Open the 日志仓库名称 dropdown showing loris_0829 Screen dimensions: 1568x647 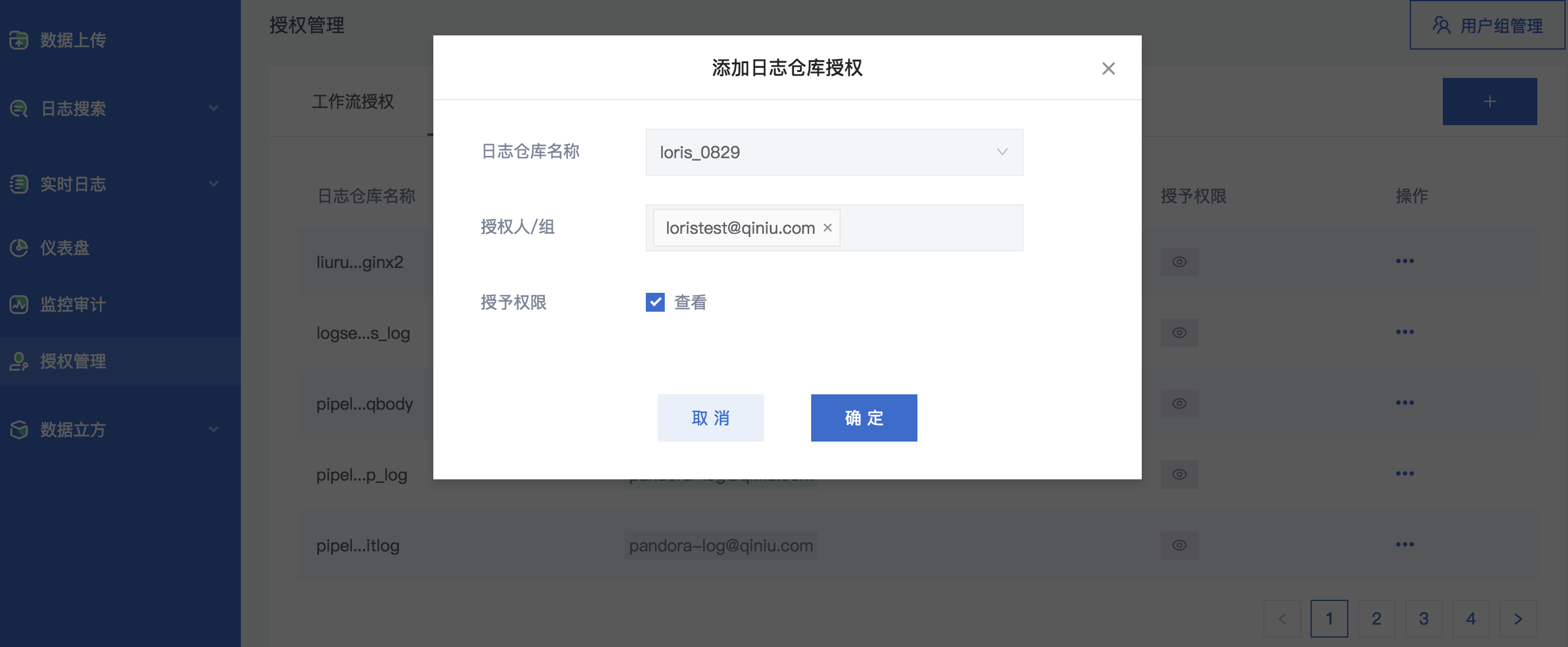click(x=834, y=152)
